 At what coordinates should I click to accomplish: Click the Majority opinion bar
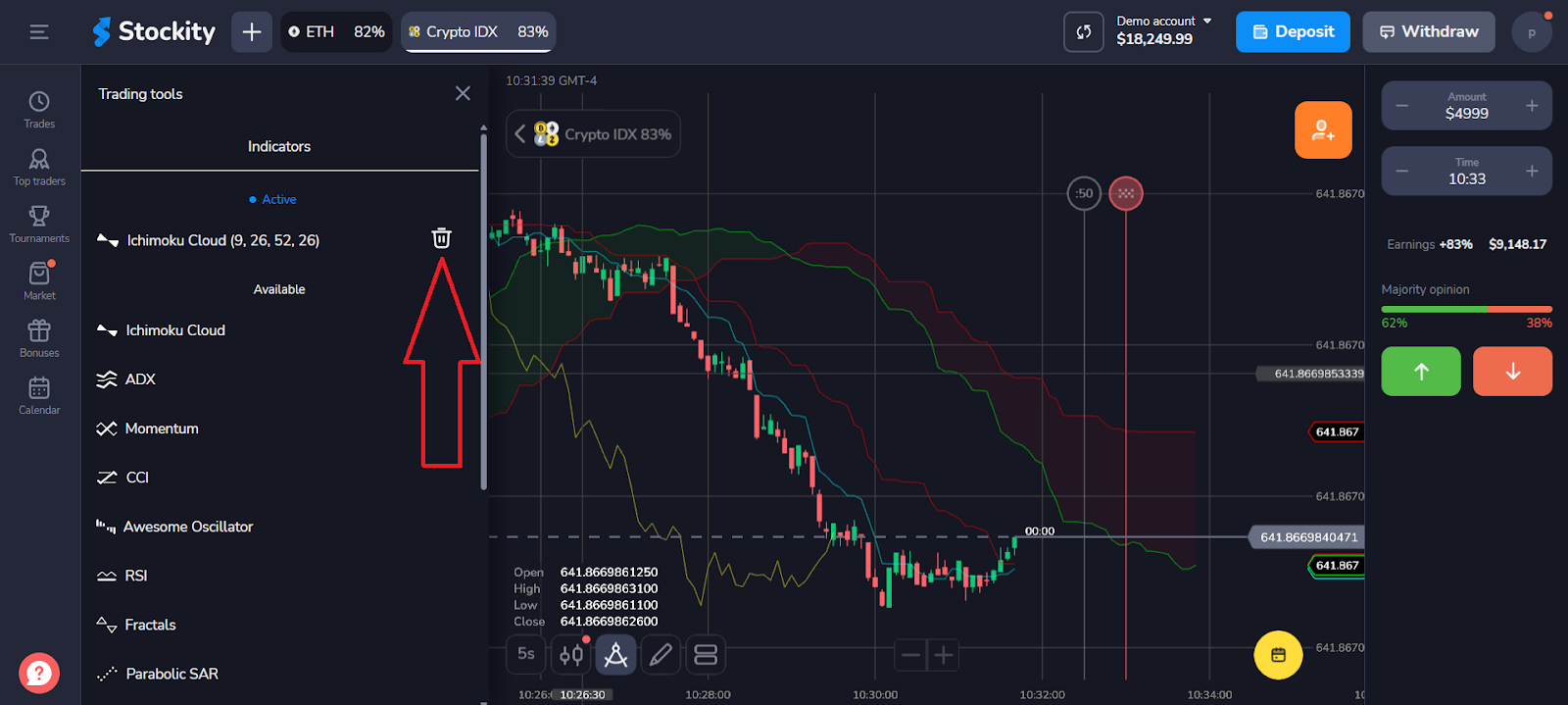[1467, 309]
